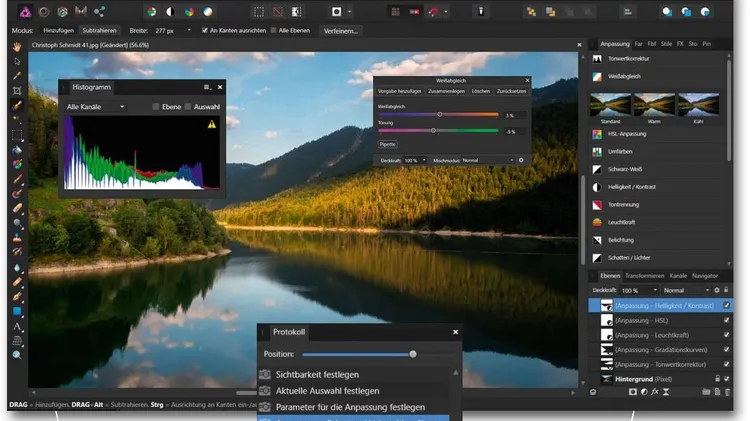Hide the Hintergrund pixel layer

point(727,379)
